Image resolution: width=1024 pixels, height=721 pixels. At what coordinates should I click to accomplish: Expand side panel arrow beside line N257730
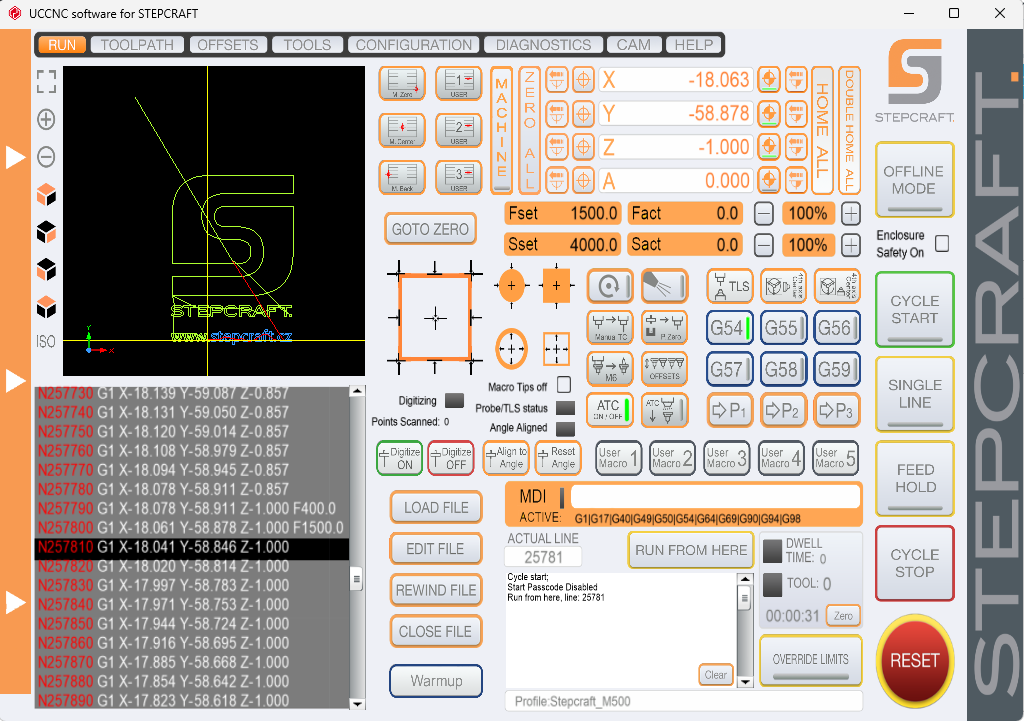(x=15, y=380)
